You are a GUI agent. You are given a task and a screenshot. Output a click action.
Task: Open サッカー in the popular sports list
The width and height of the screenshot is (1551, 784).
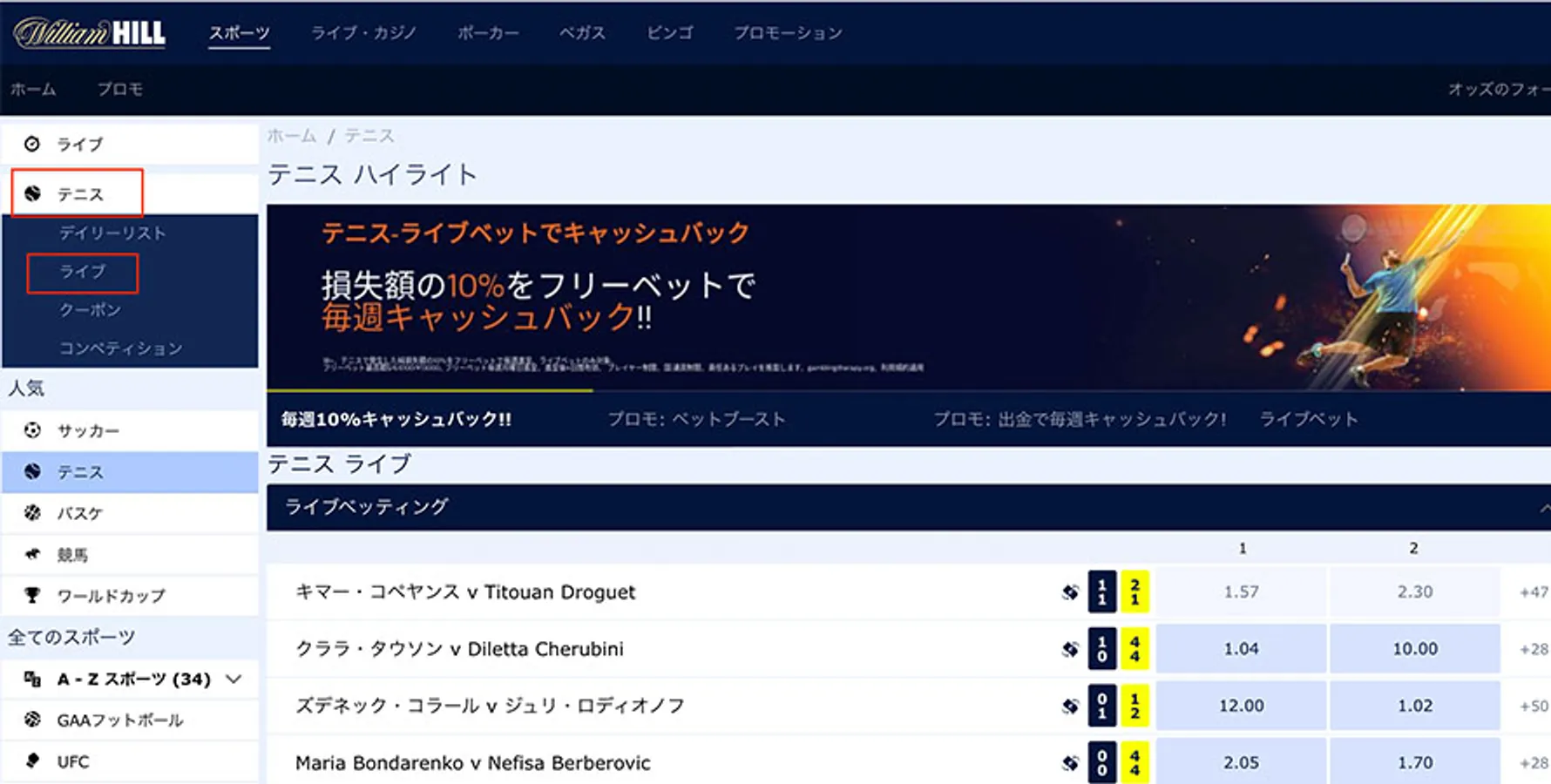(x=130, y=430)
